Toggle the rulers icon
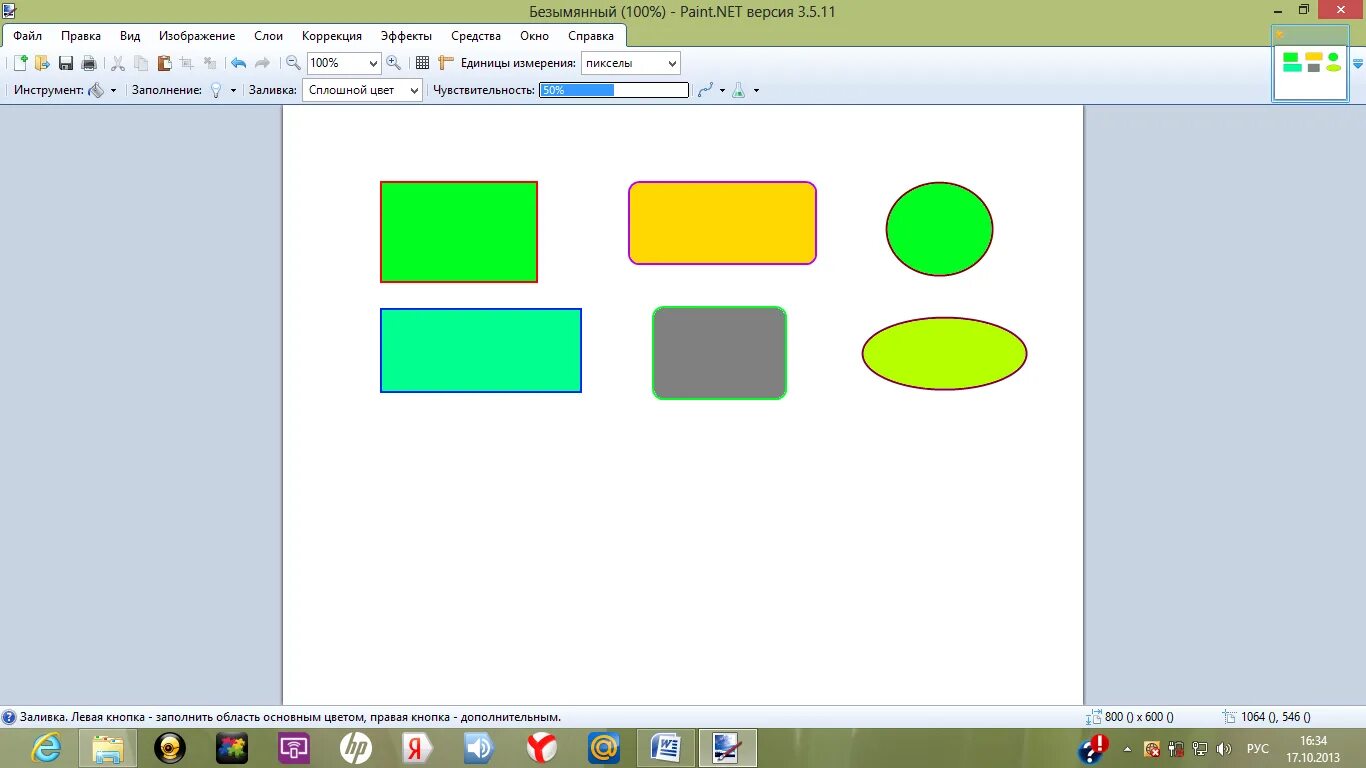 pyautogui.click(x=446, y=63)
